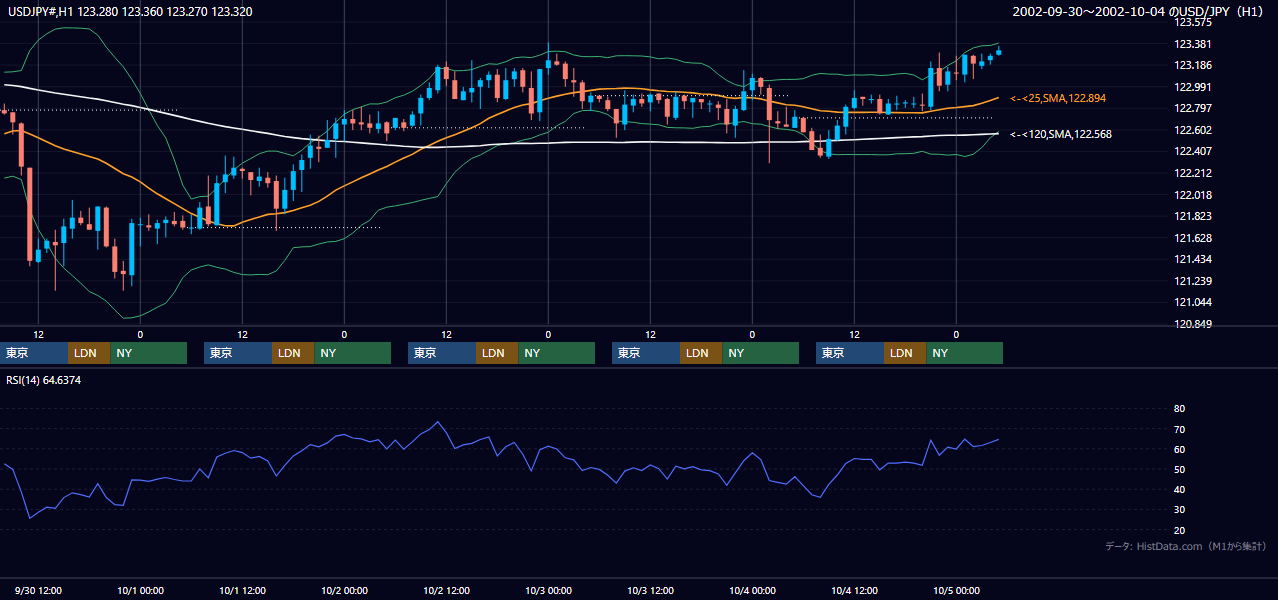The image size is (1278, 600).
Task: Click the 10/1 12:00 time label
Action: click(x=242, y=591)
